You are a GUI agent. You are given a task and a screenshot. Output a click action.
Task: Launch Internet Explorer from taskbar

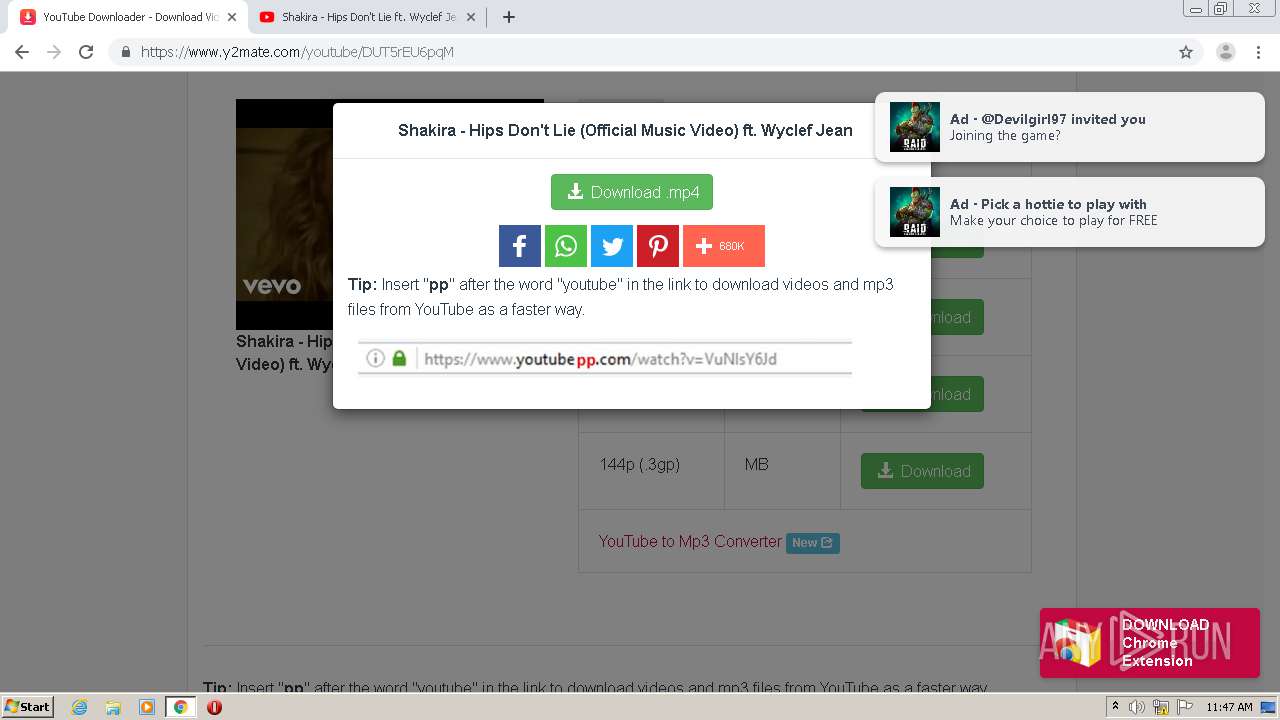(x=80, y=707)
